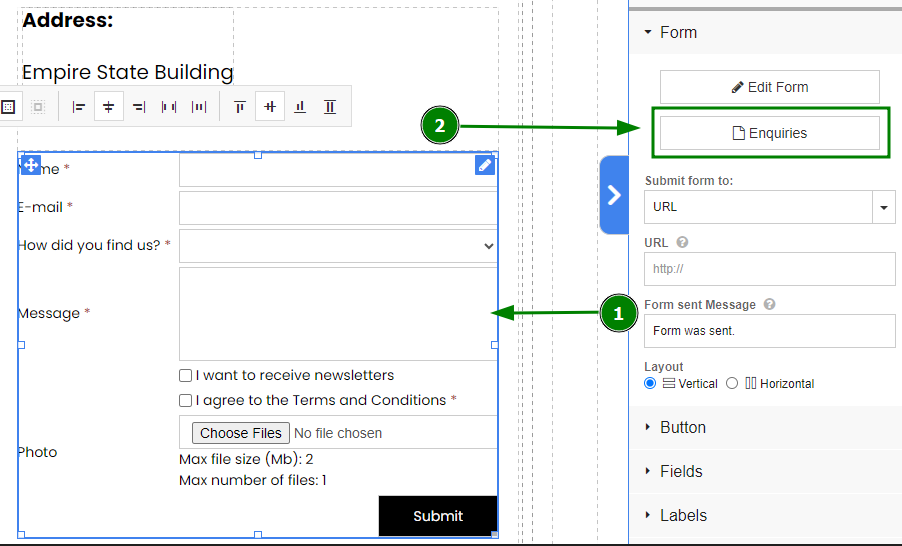
Task: Check I agree to Terms and Conditions
Action: click(x=185, y=400)
